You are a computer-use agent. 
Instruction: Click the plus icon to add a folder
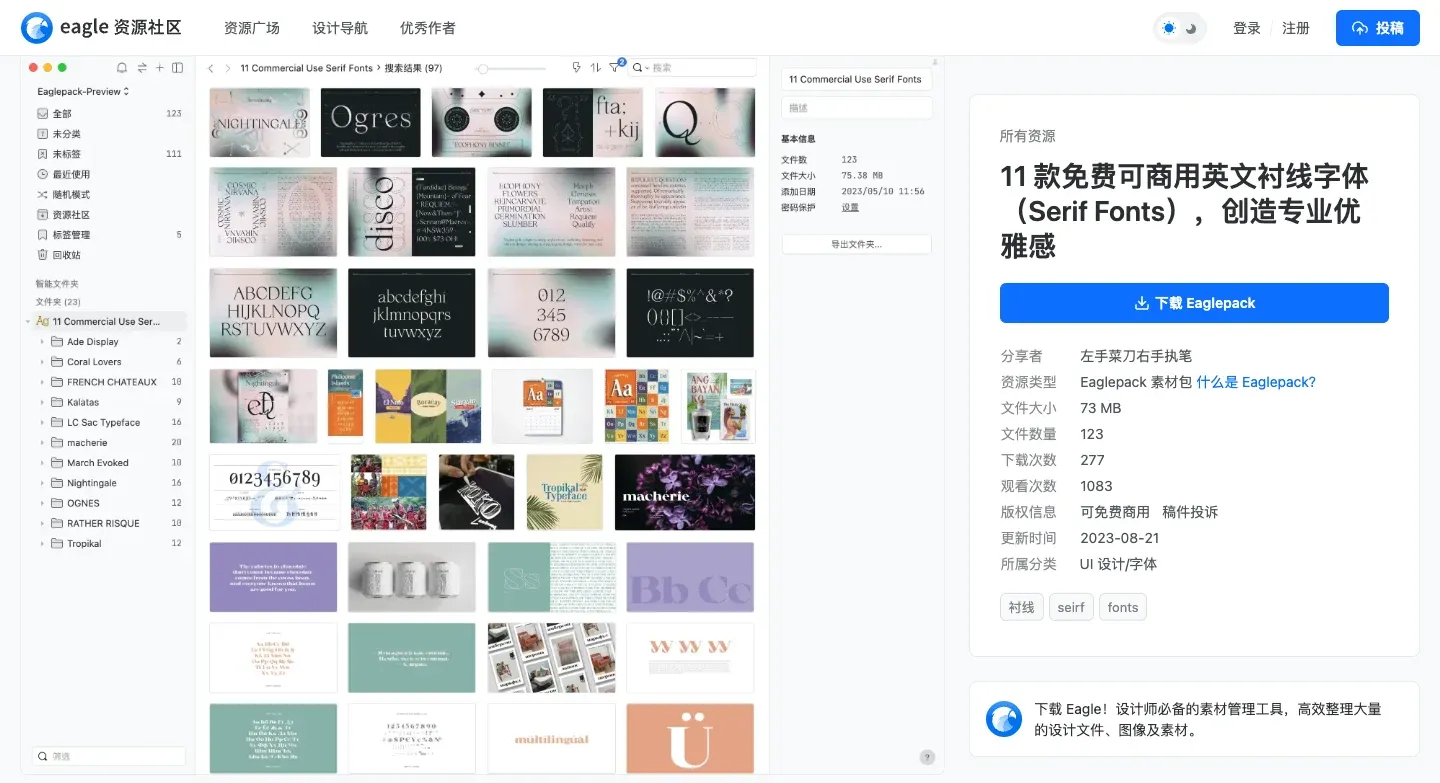click(x=160, y=68)
